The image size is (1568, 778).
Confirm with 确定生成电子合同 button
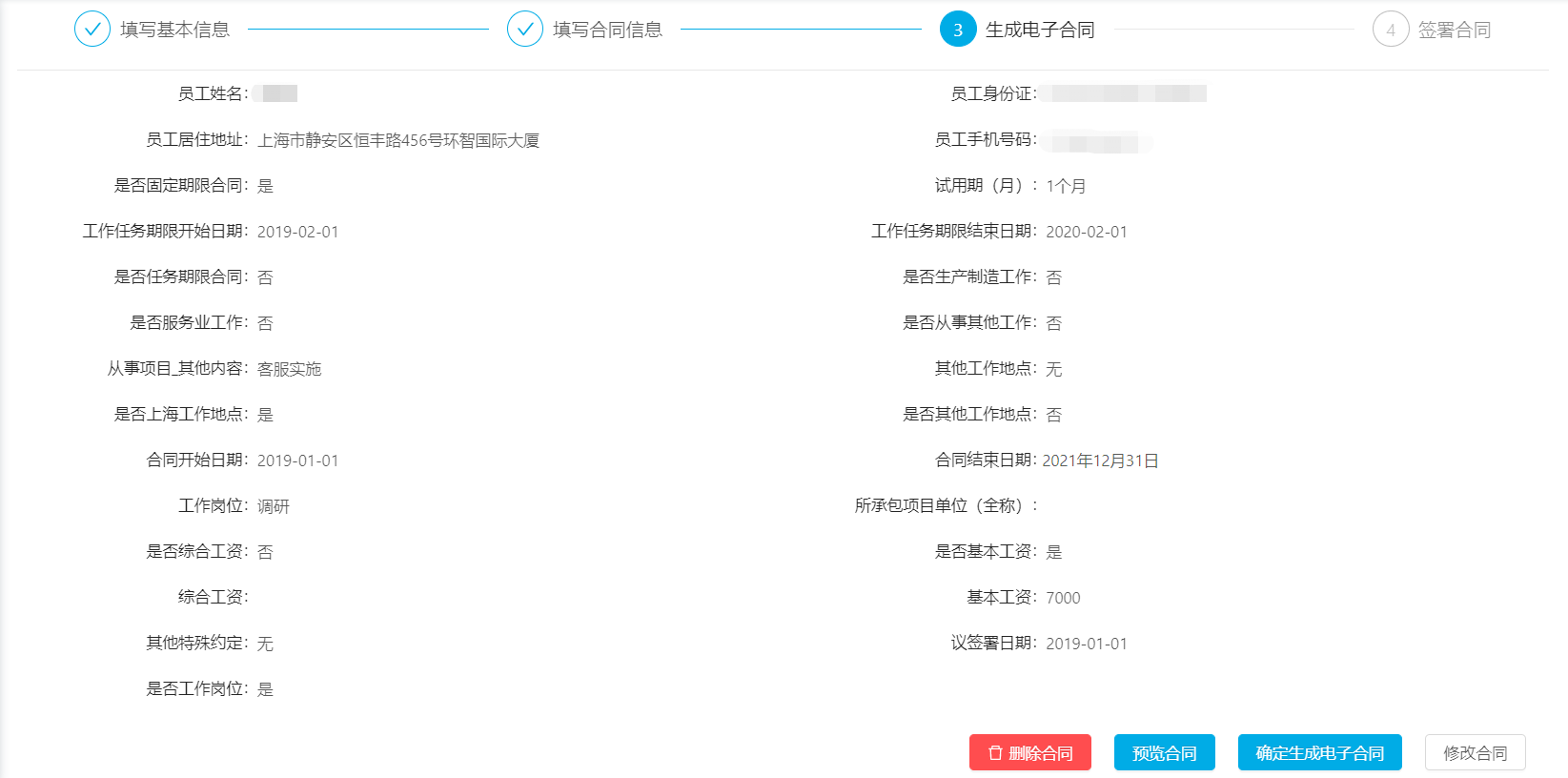[x=1320, y=752]
